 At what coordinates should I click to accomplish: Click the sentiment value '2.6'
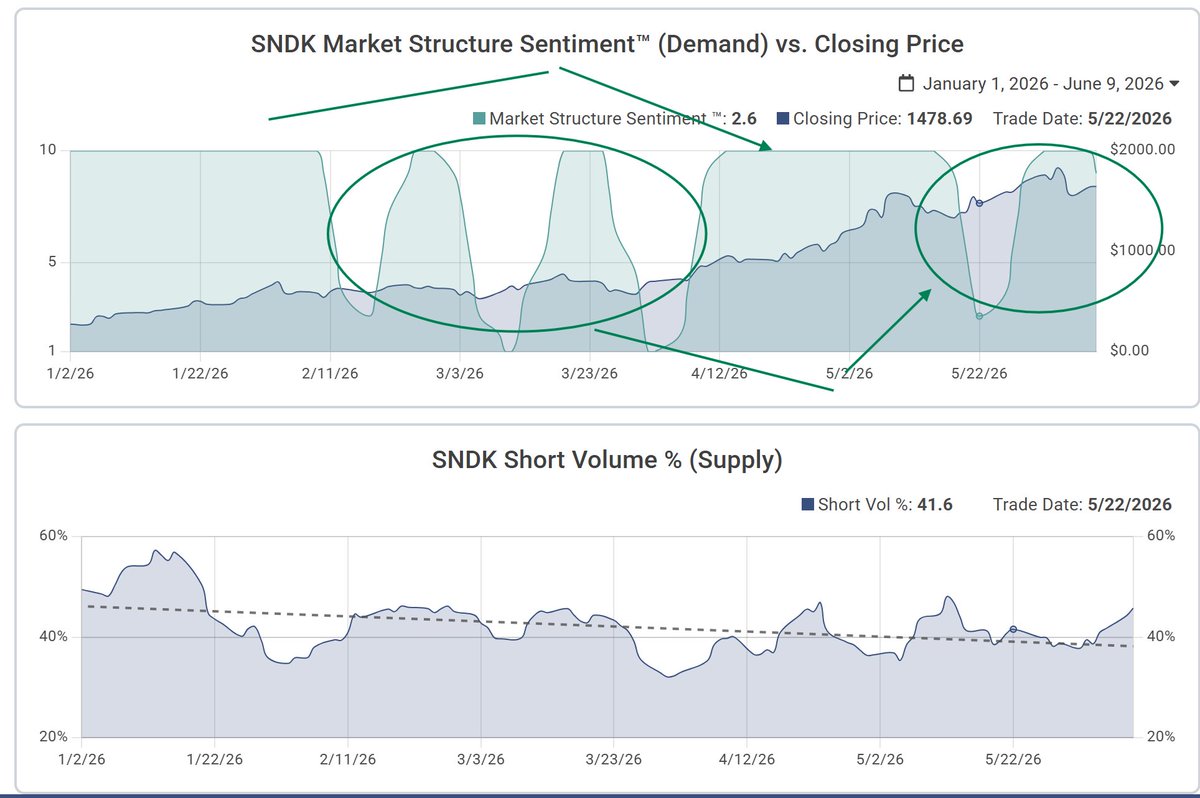tap(743, 119)
